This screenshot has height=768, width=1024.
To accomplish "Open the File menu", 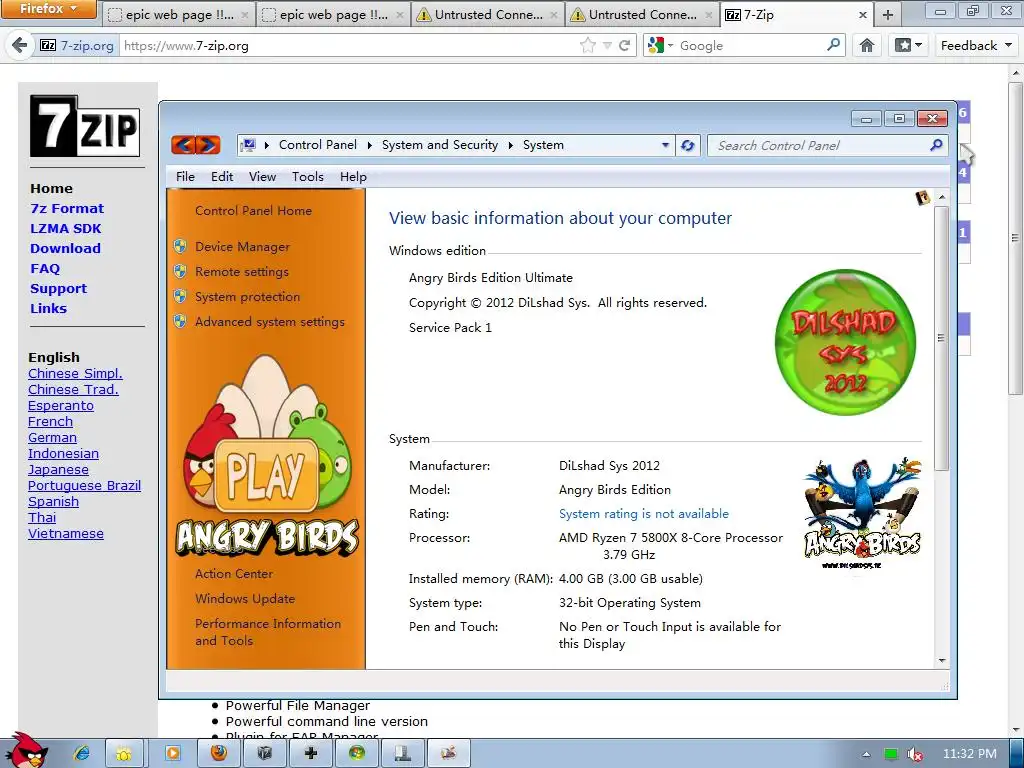I will (x=185, y=176).
